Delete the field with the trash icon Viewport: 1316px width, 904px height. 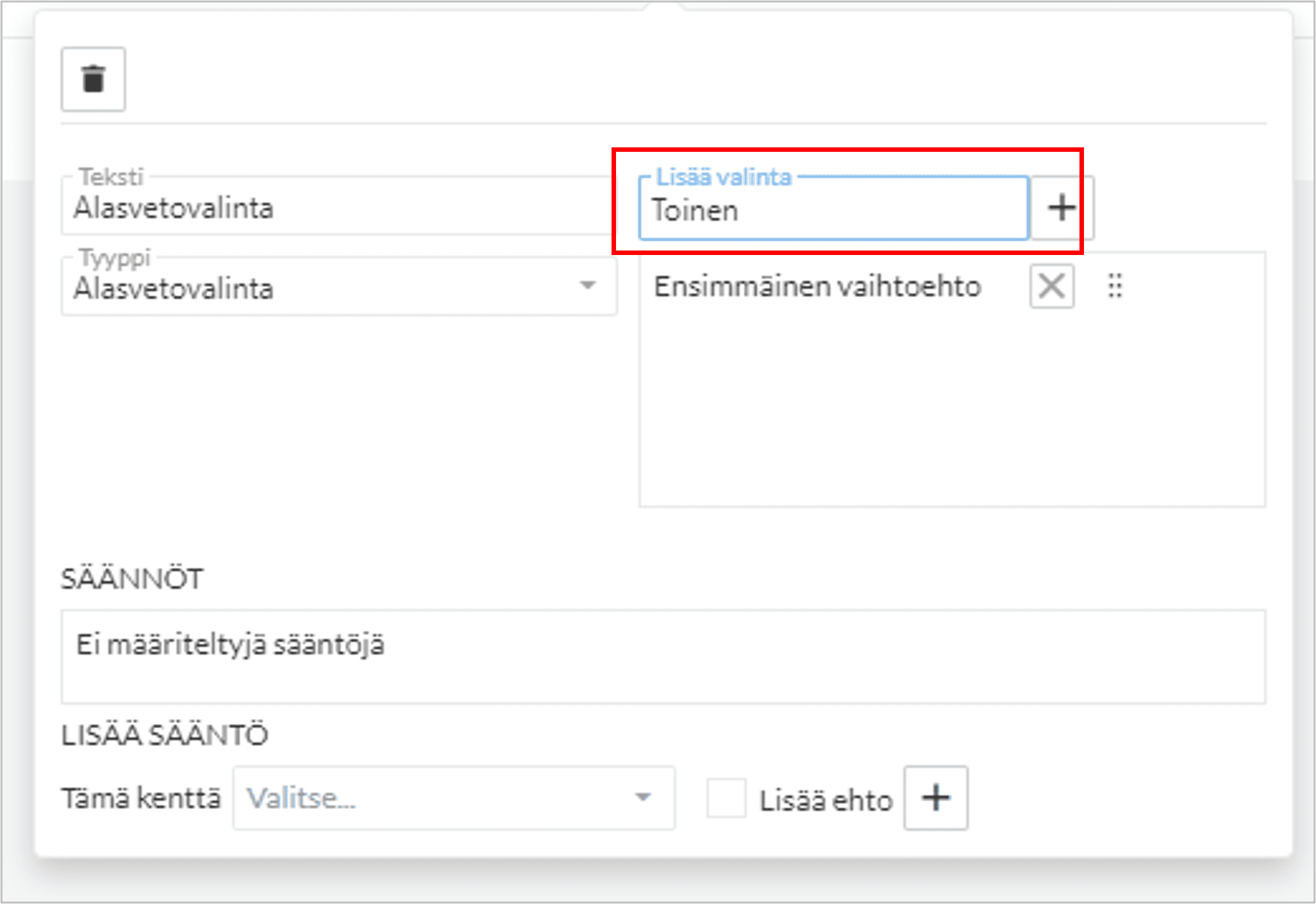93,79
